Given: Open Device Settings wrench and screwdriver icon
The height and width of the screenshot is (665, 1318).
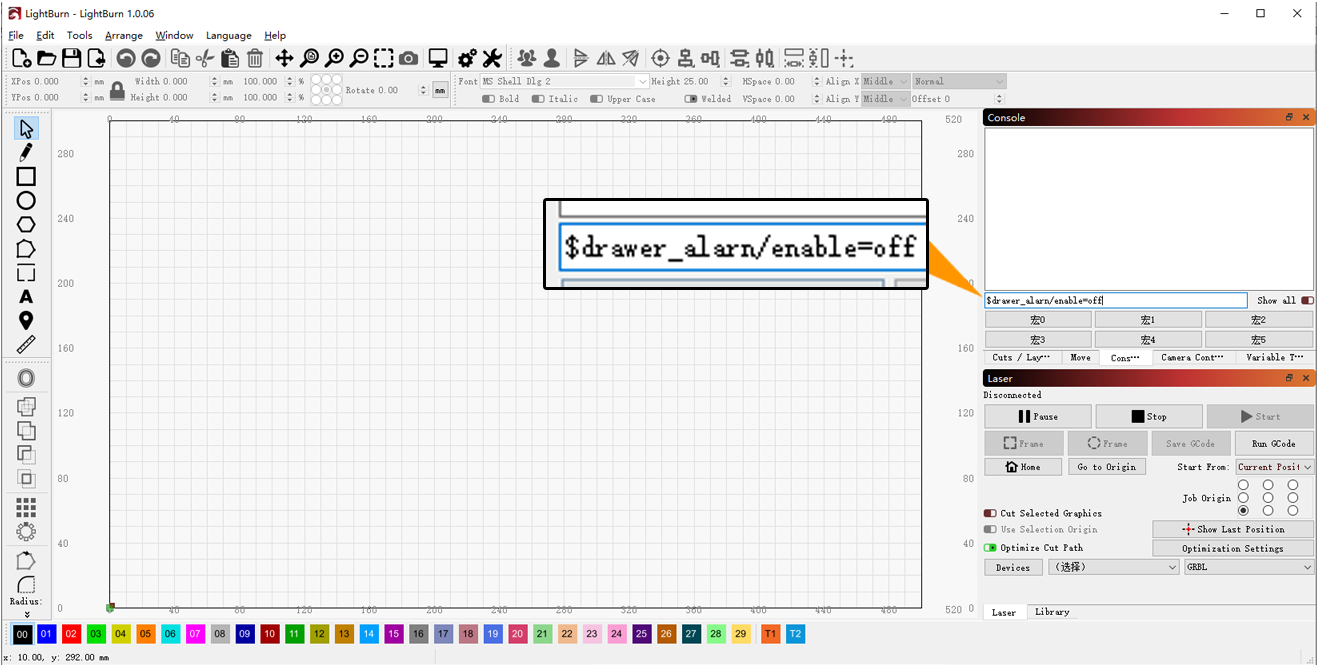Looking at the screenshot, I should 492,59.
